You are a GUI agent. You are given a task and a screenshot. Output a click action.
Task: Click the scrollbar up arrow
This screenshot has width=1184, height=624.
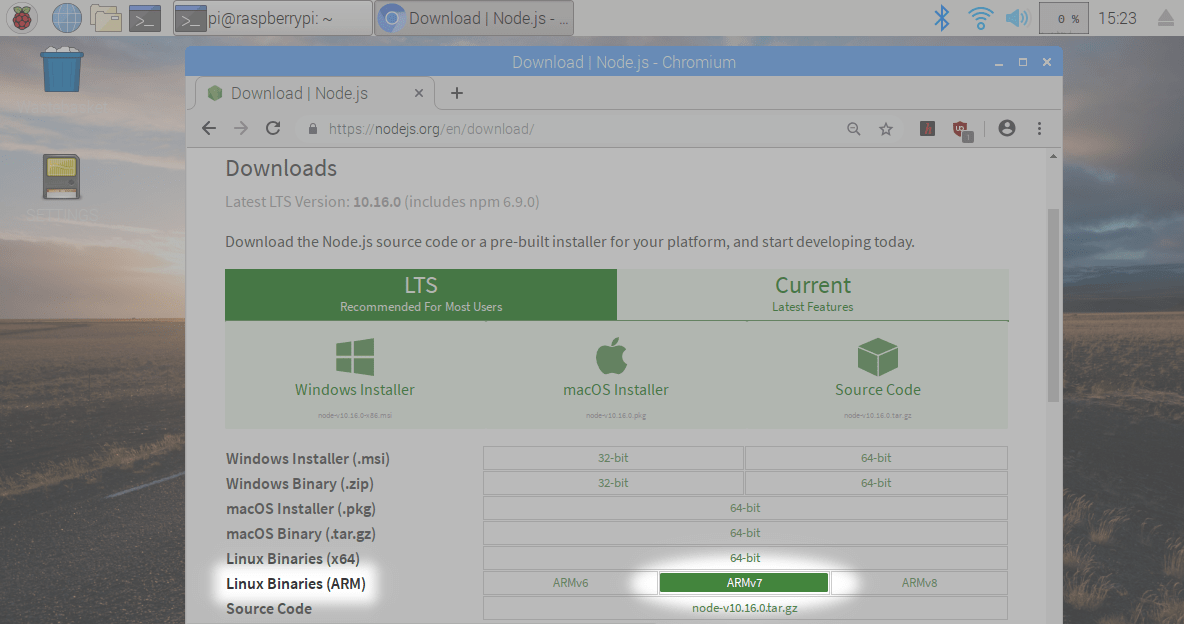[x=1053, y=156]
